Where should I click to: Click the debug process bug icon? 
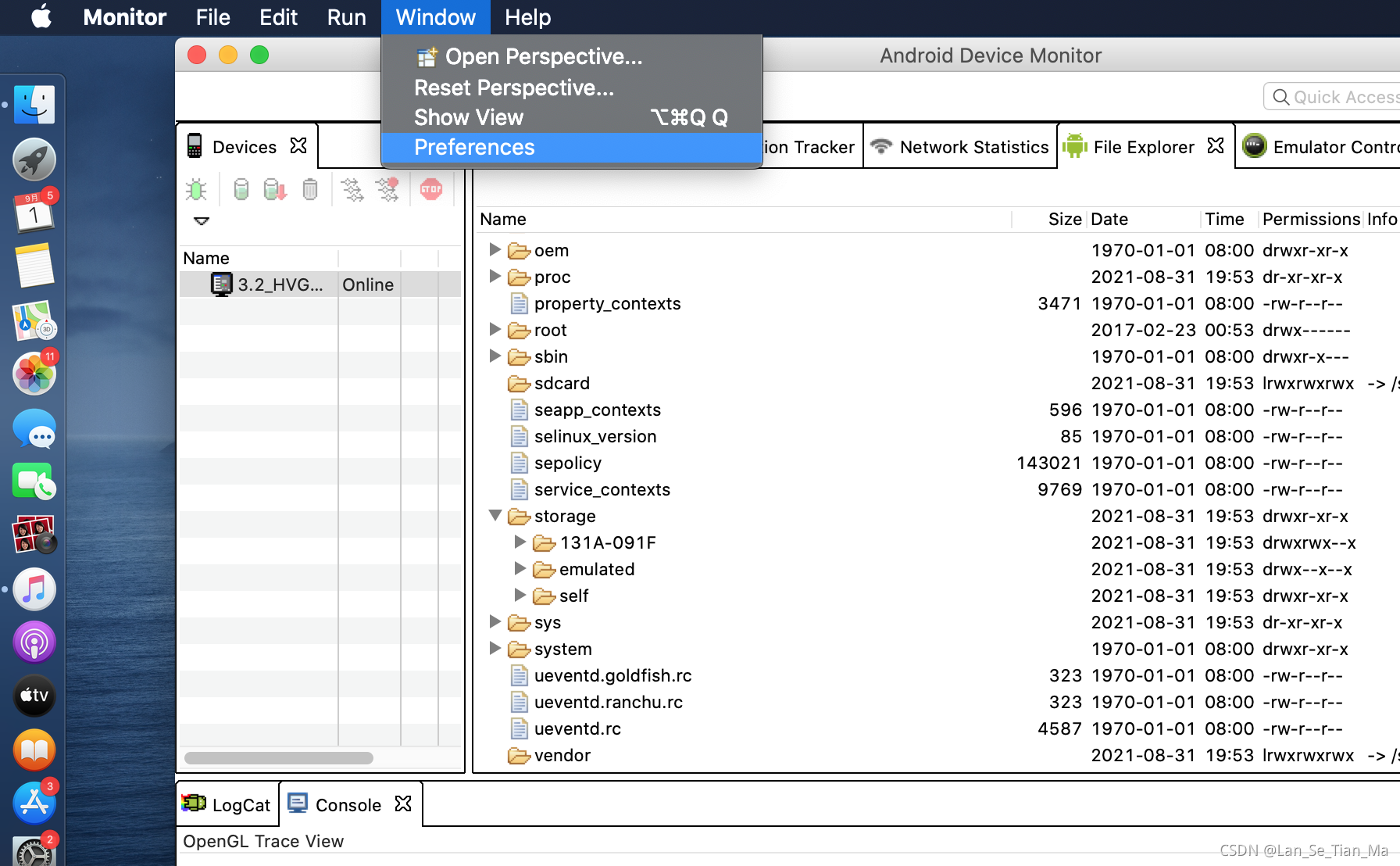tap(196, 189)
